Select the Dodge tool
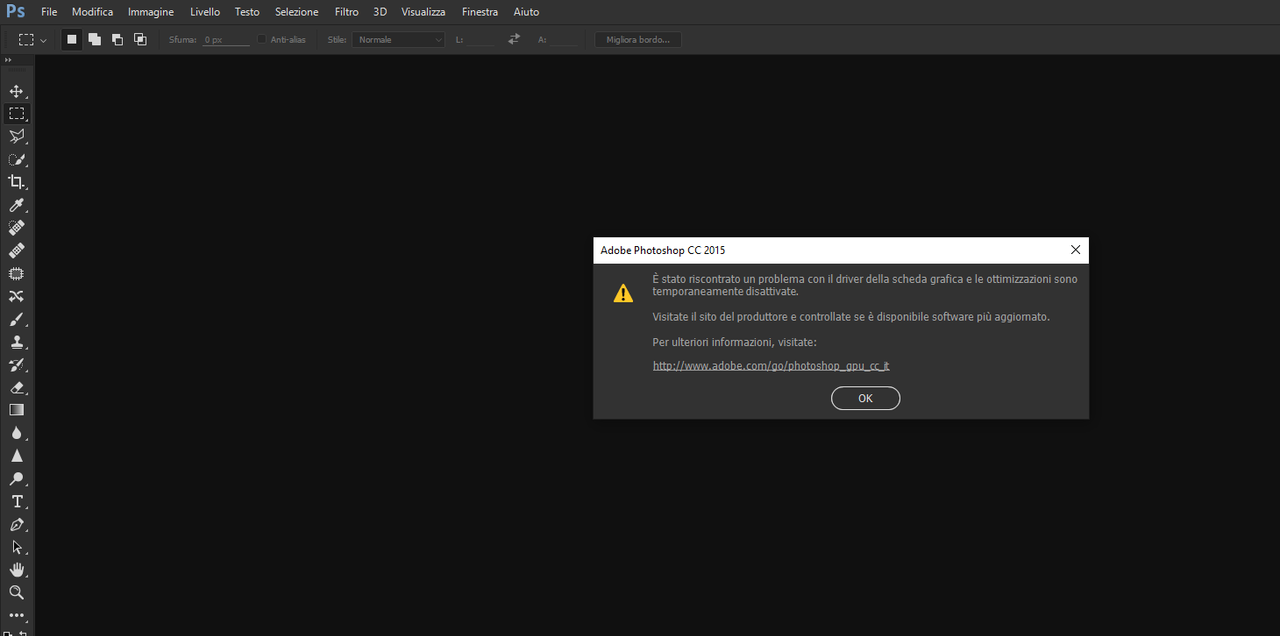 (16, 479)
